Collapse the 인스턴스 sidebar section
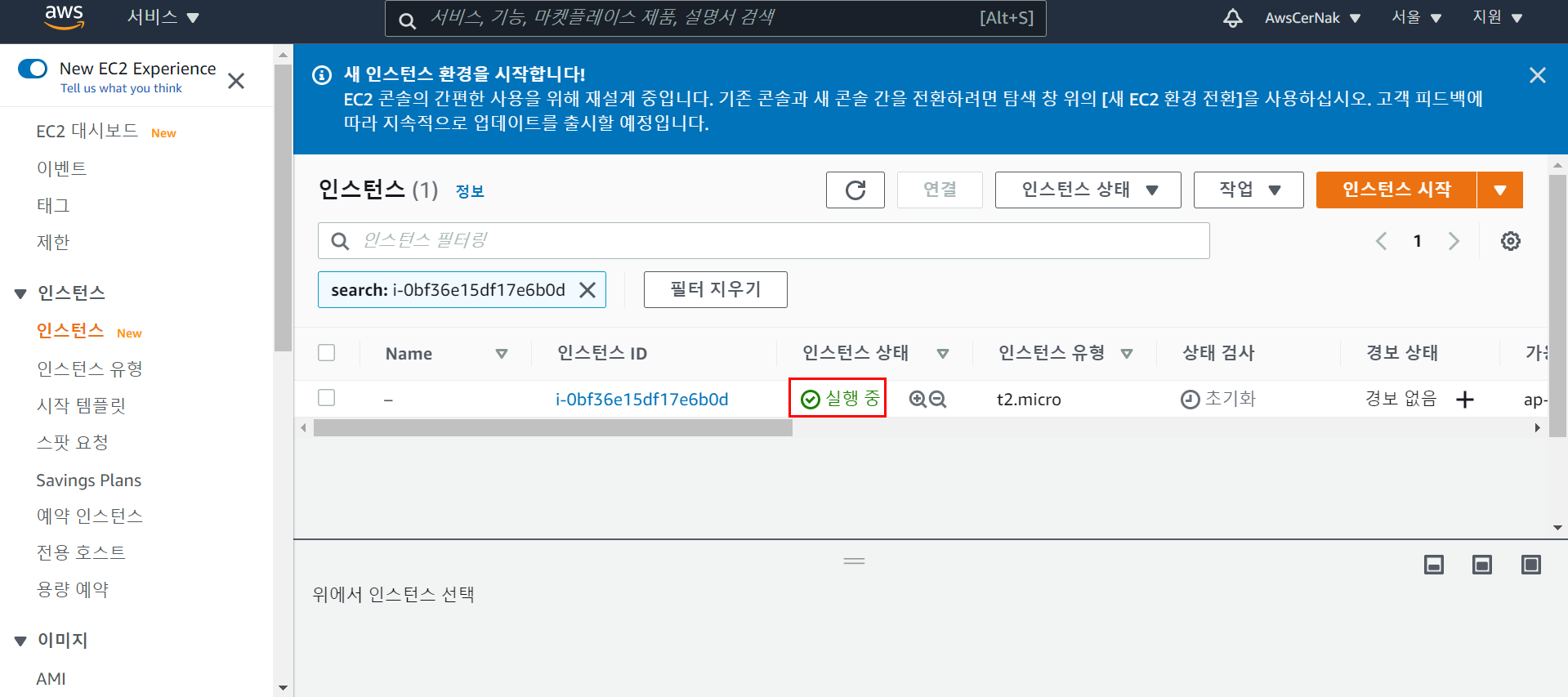 point(20,294)
